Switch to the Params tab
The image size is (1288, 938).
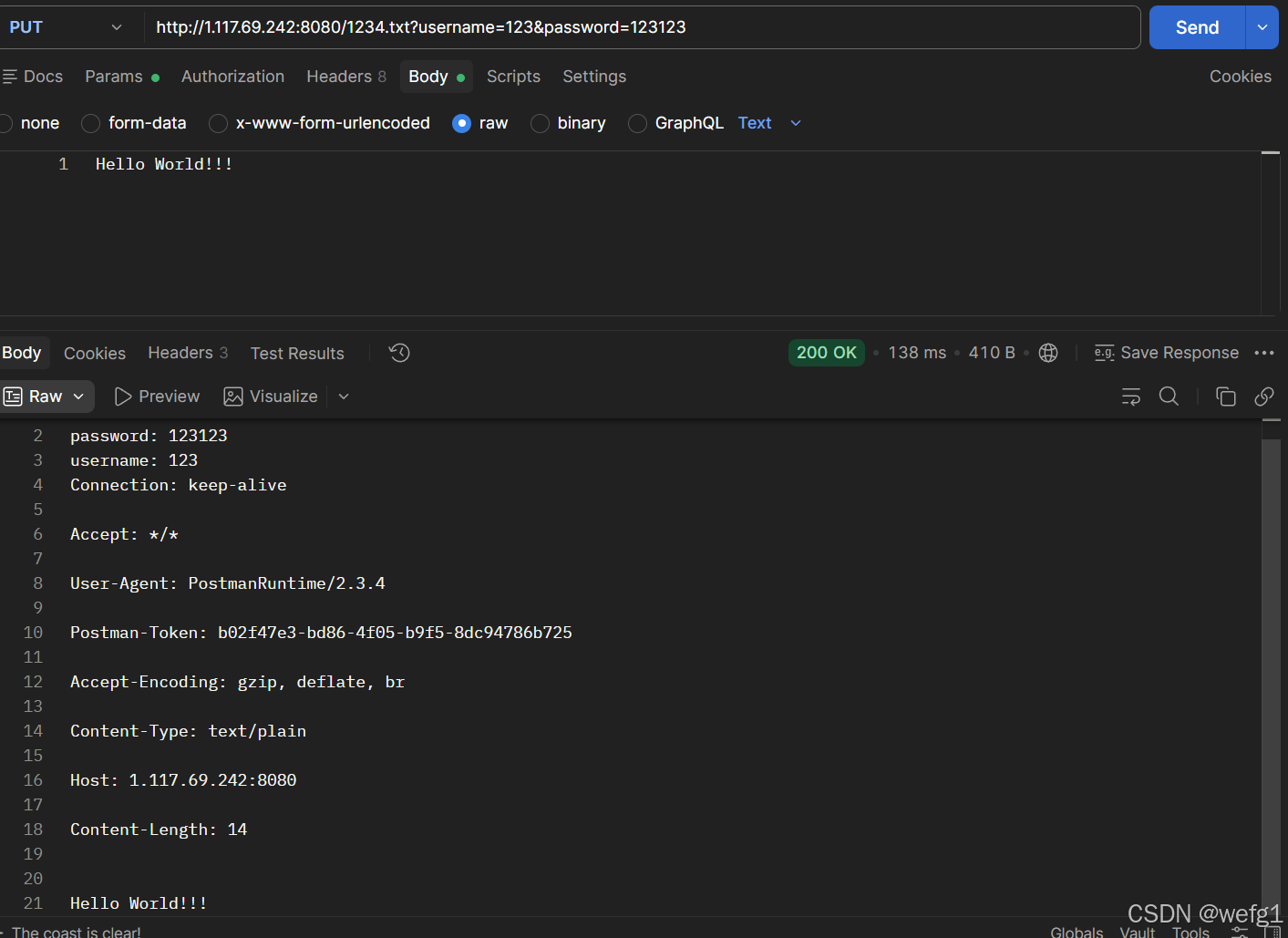point(122,77)
